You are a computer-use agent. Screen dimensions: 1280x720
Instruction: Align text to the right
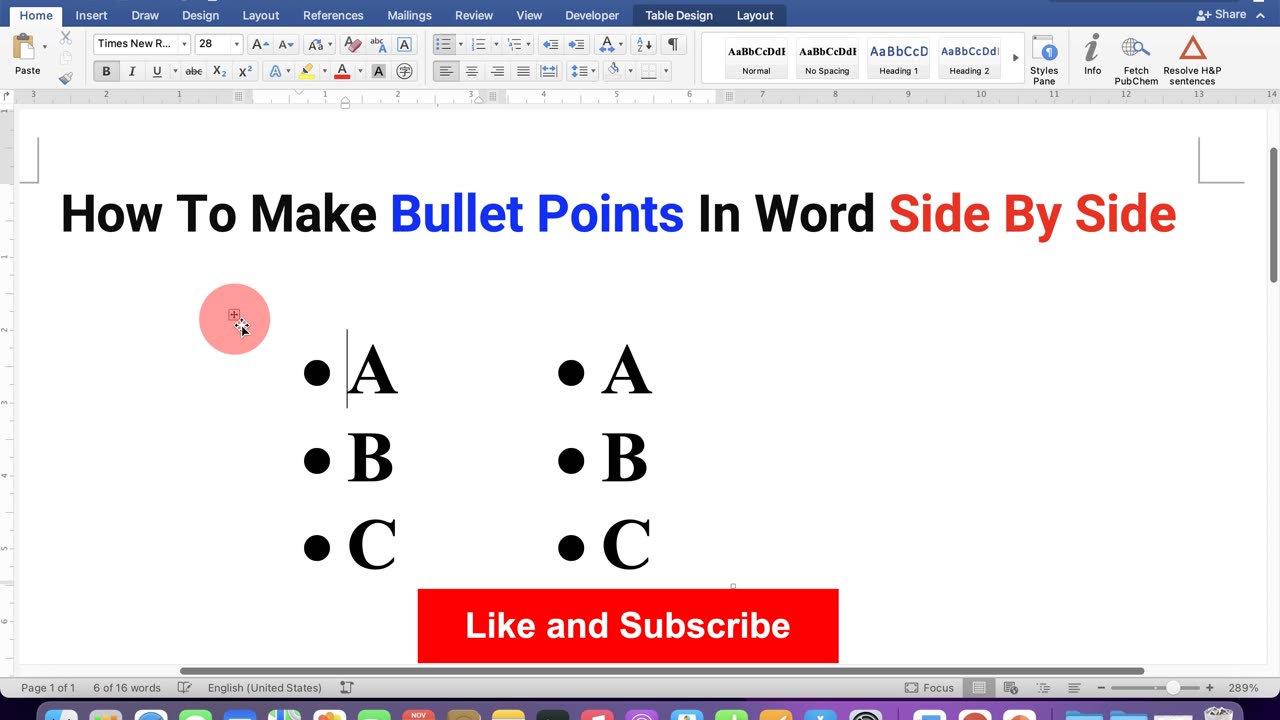[497, 71]
